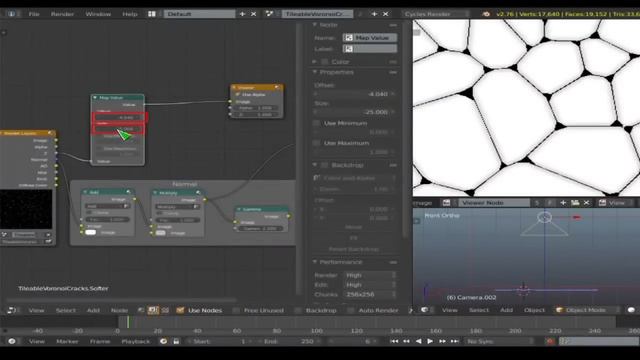
Task: Open the scene browse icon
Action: click(x=269, y=14)
